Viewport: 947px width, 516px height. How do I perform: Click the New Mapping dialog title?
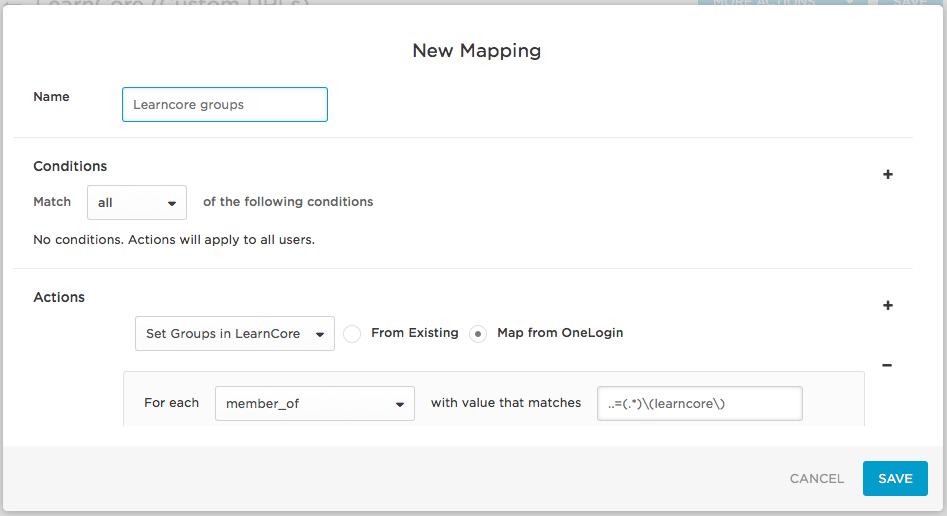(x=477, y=50)
